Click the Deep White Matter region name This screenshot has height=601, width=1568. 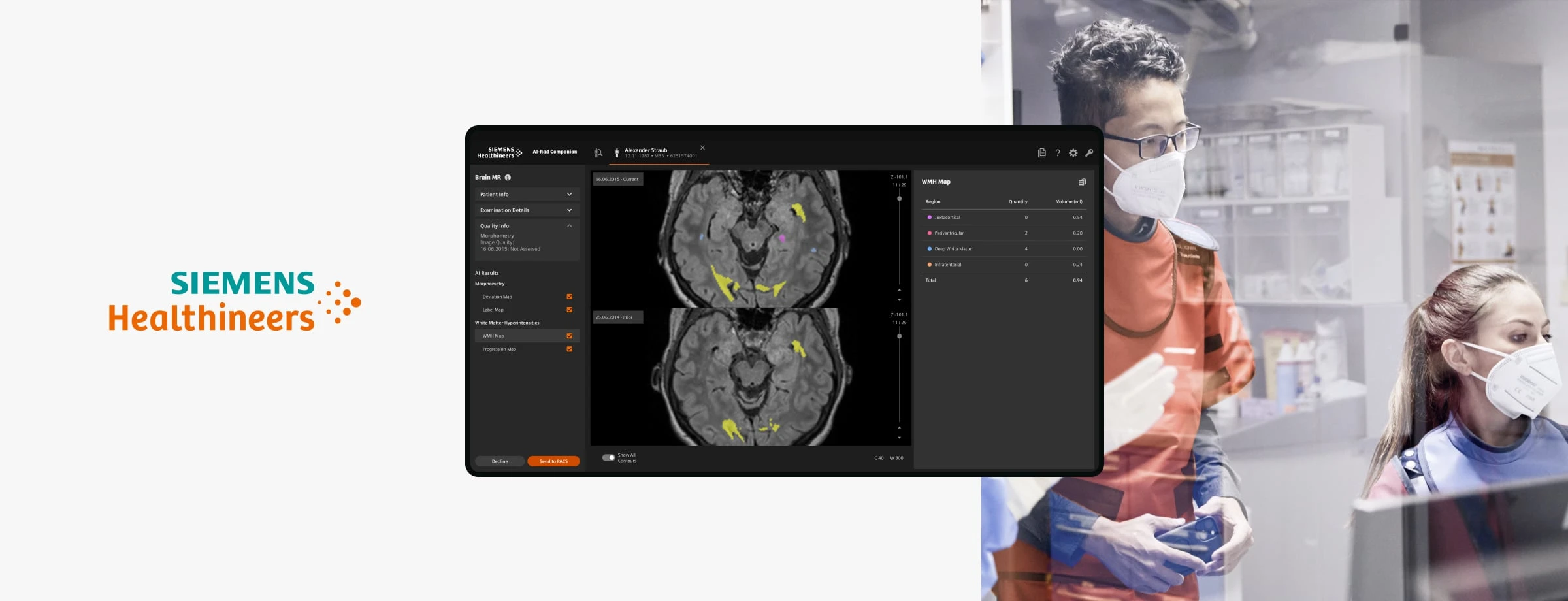954,249
